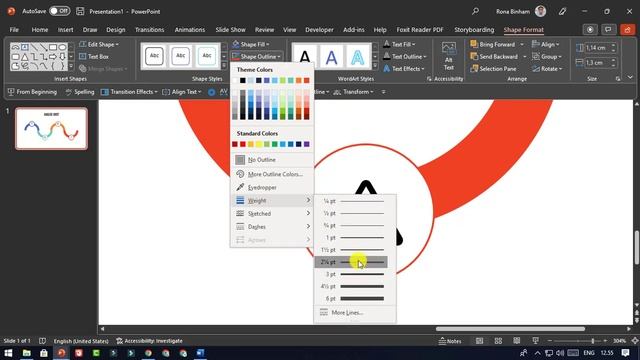Select the blue WordArt style A
This screenshot has width=640, height=360.
[331, 56]
